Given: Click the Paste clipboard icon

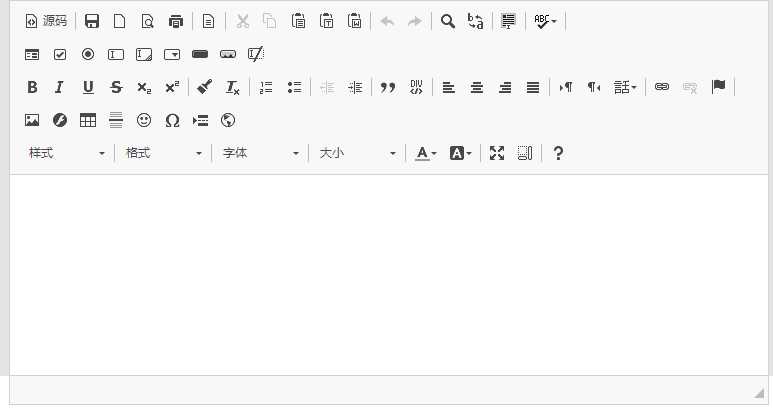Looking at the screenshot, I should 298,21.
